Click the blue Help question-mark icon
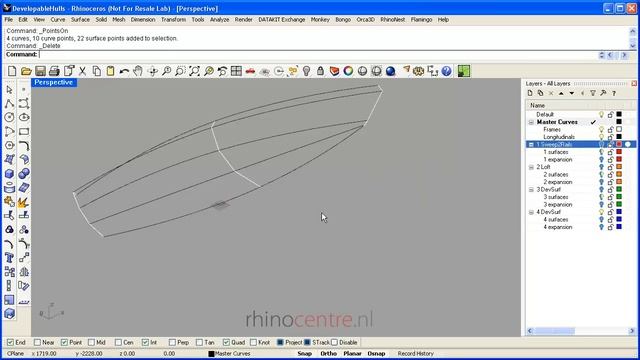 [447, 71]
